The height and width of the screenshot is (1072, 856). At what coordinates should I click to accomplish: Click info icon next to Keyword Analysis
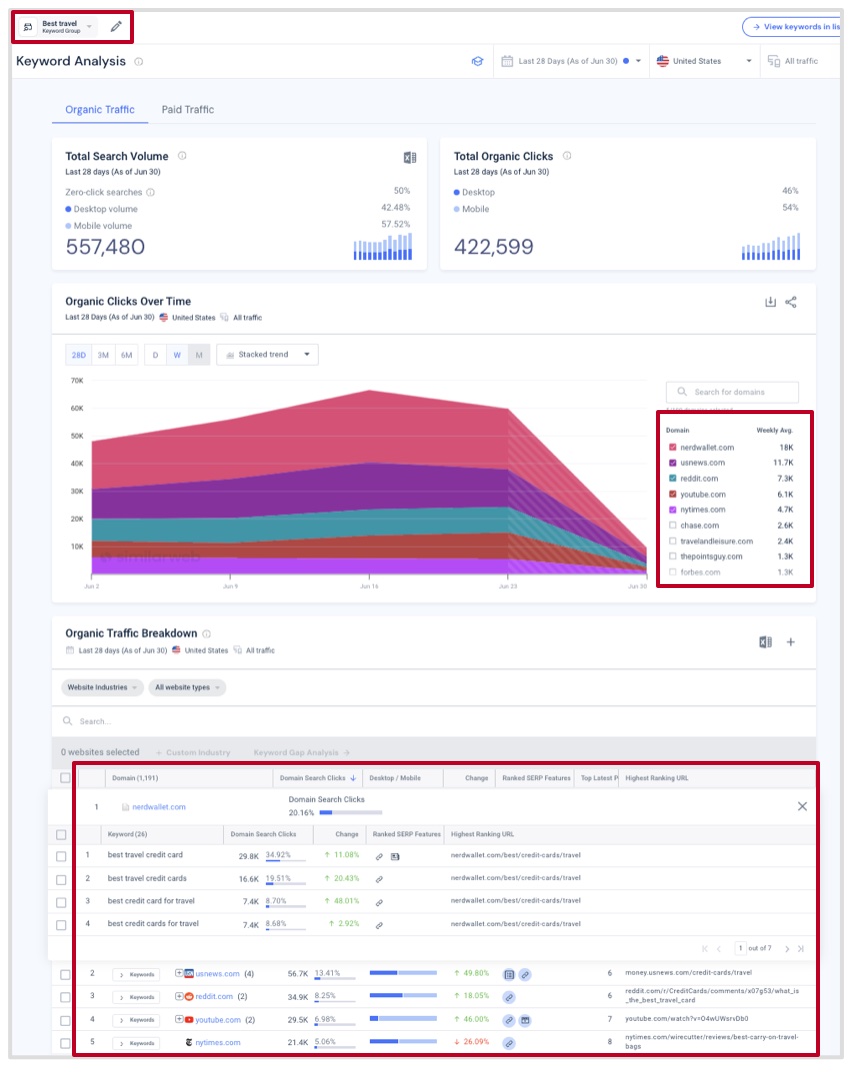point(139,62)
